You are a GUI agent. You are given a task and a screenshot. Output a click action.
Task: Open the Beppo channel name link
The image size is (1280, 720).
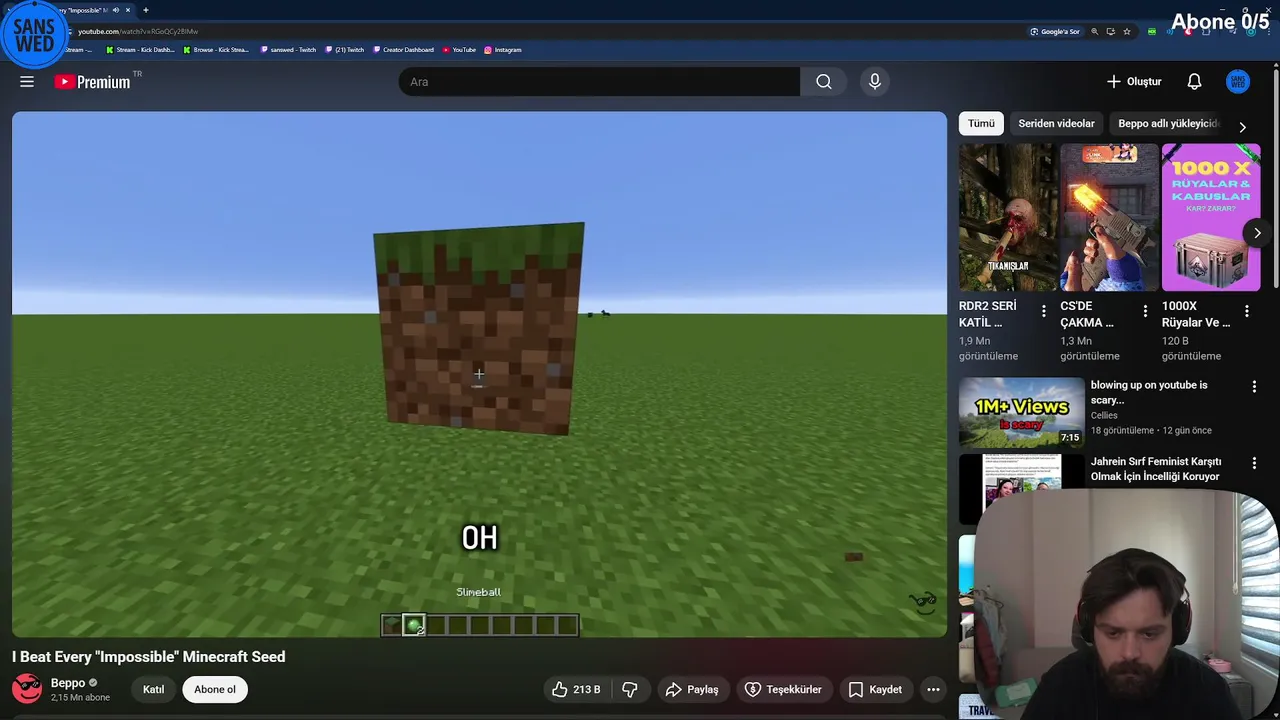point(68,683)
